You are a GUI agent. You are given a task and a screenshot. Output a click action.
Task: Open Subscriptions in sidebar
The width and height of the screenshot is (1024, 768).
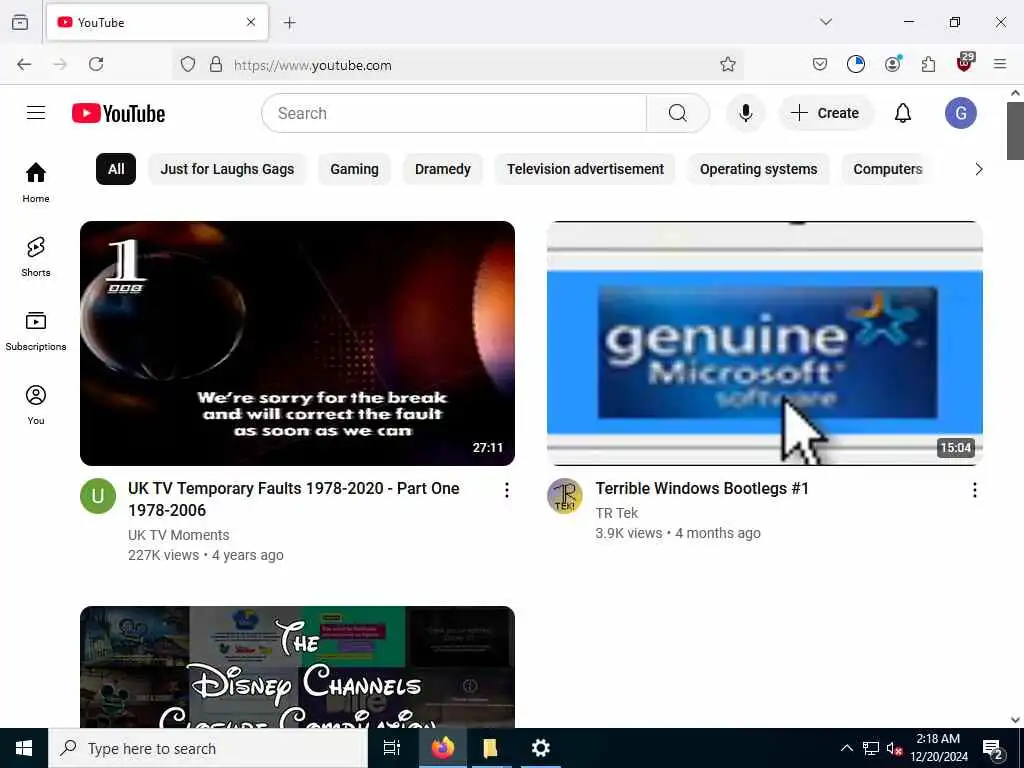36,330
